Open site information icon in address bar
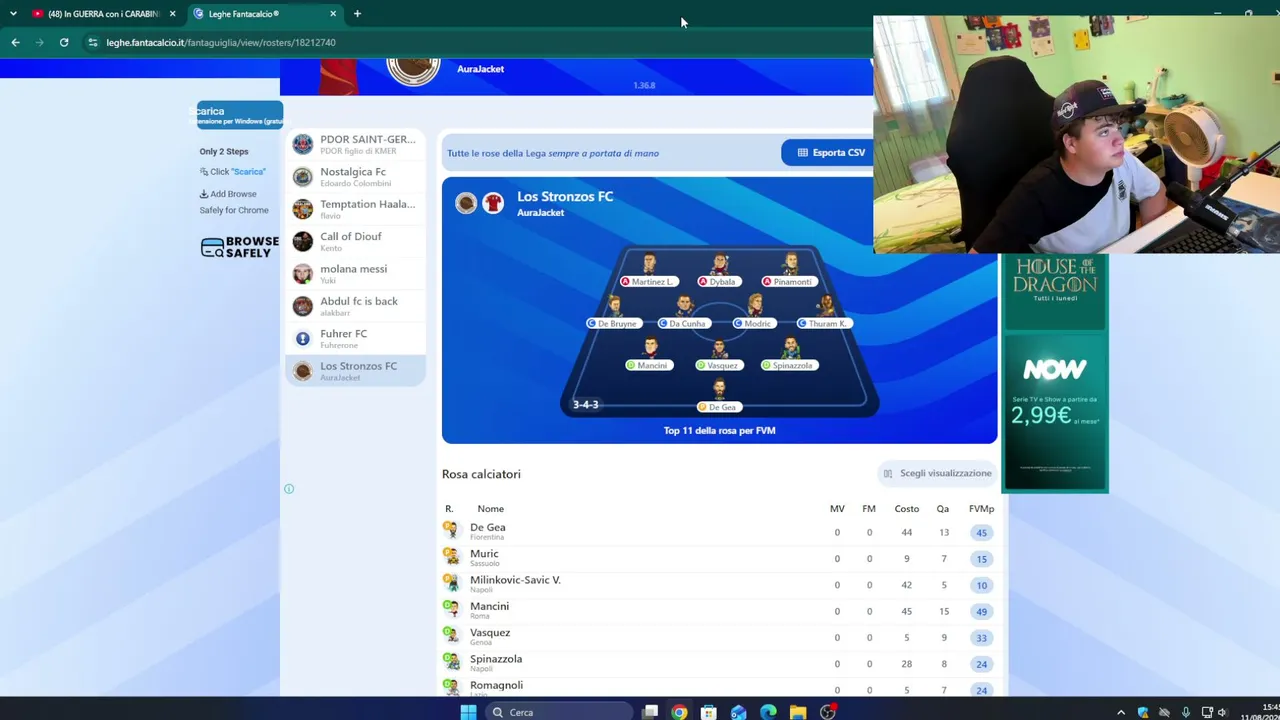Viewport: 1280px width, 720px height. (x=92, y=42)
